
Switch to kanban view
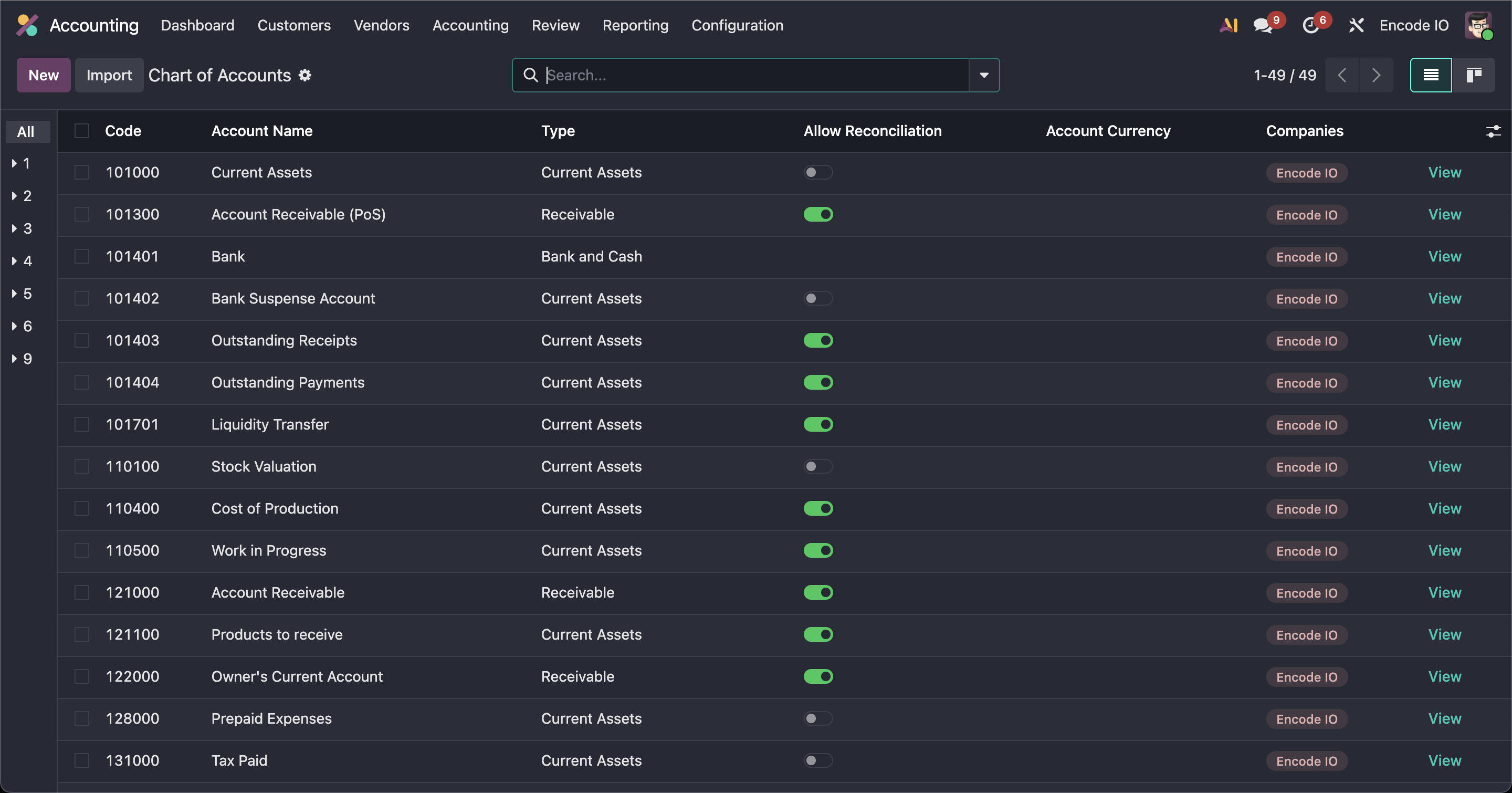click(x=1473, y=75)
